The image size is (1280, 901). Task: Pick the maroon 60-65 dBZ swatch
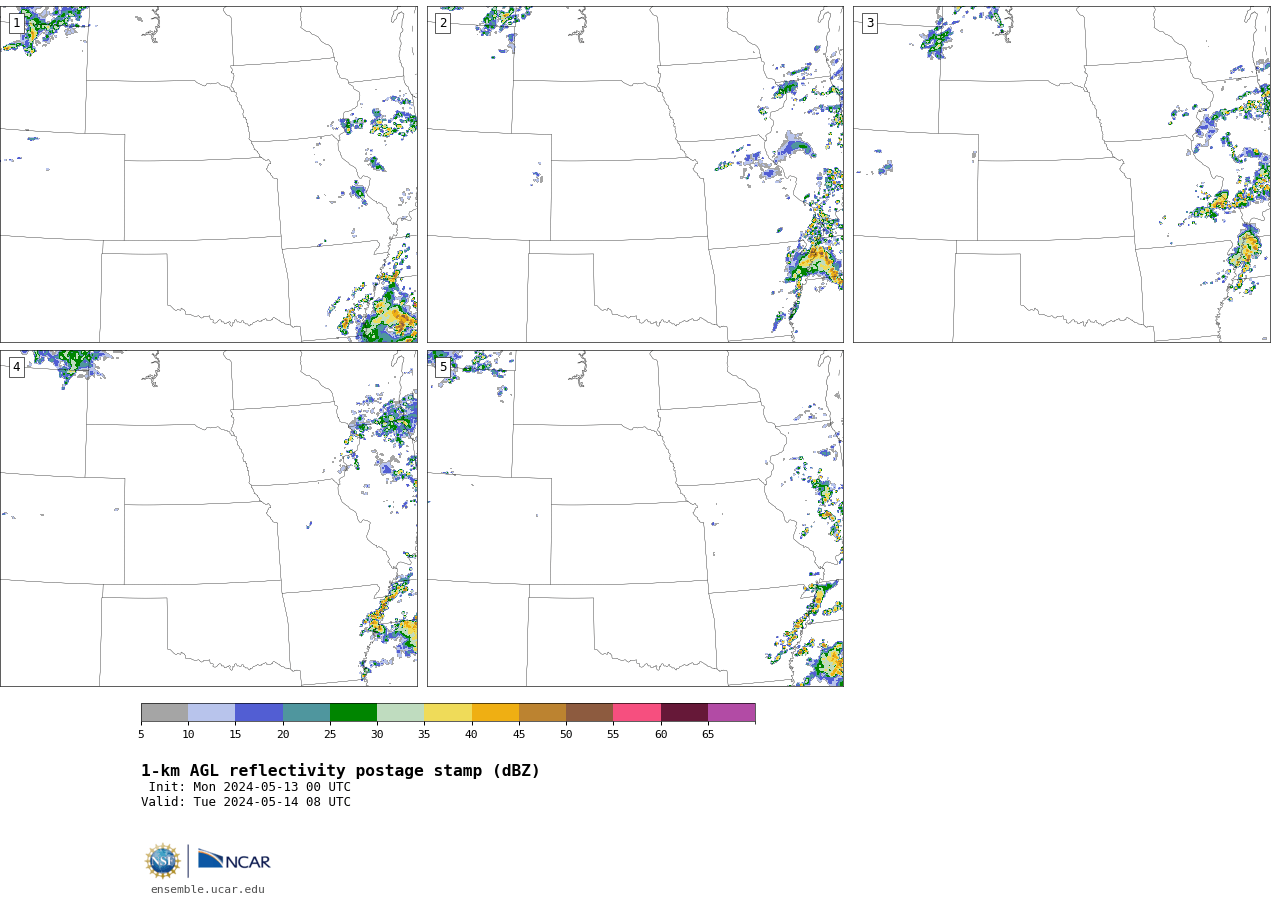[684, 712]
